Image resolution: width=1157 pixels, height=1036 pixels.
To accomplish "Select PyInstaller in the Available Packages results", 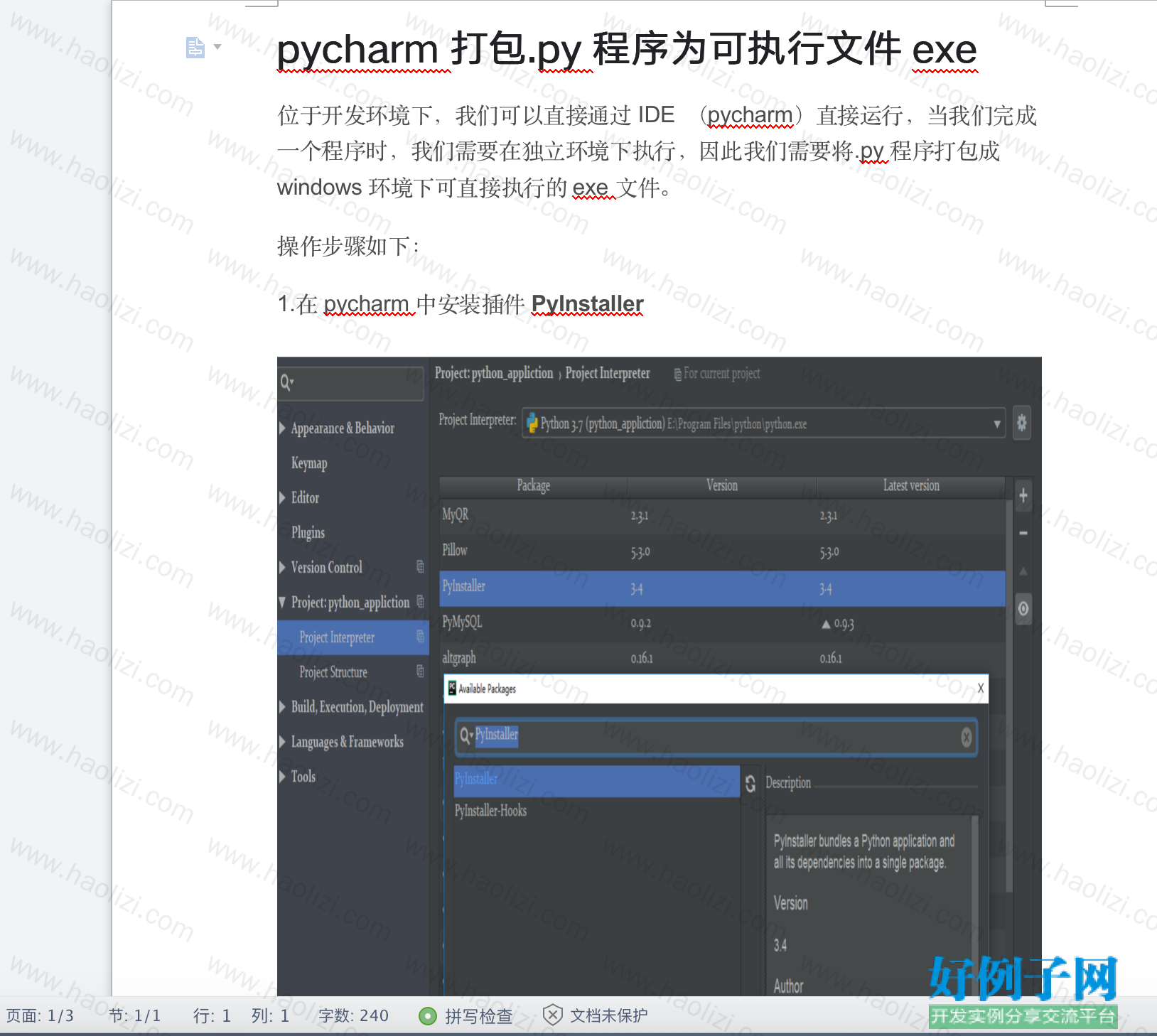I will point(597,780).
